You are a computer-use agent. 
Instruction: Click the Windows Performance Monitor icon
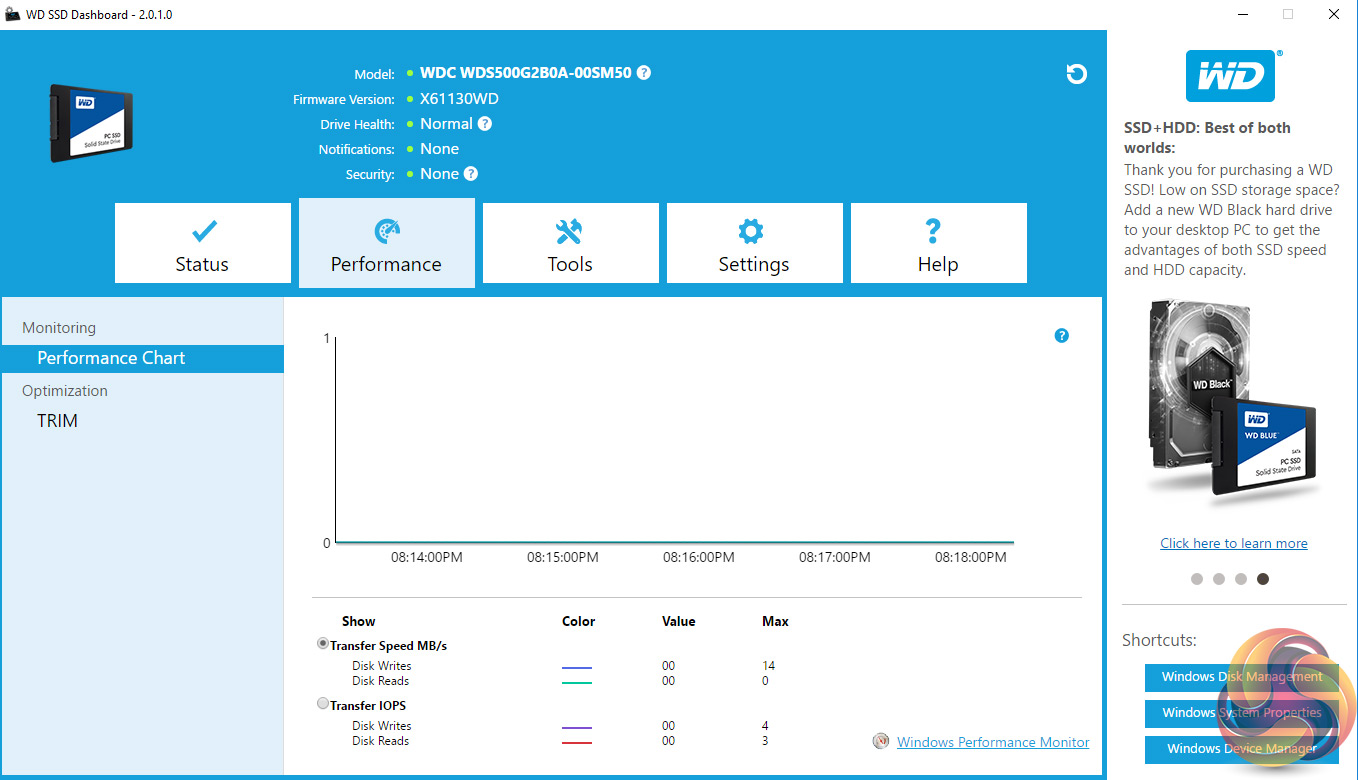click(881, 742)
